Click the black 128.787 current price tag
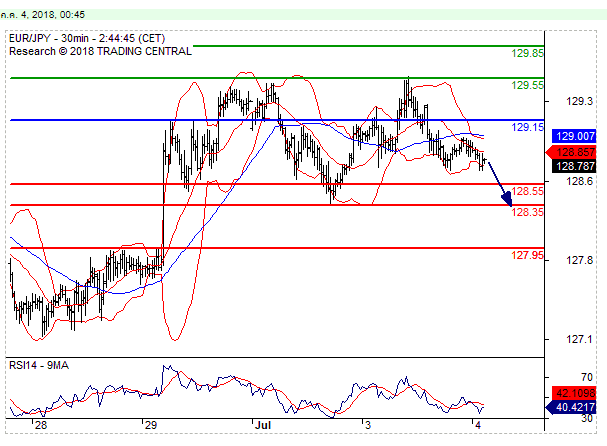607x446 pixels. pyautogui.click(x=574, y=166)
